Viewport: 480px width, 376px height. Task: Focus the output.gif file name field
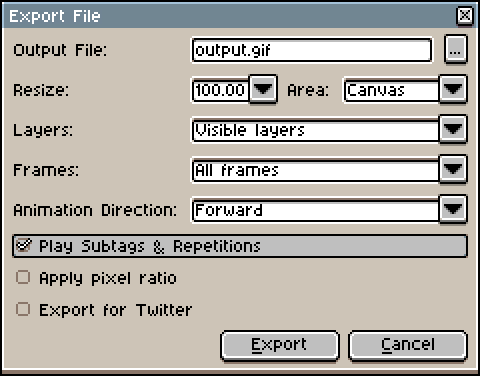pos(312,50)
